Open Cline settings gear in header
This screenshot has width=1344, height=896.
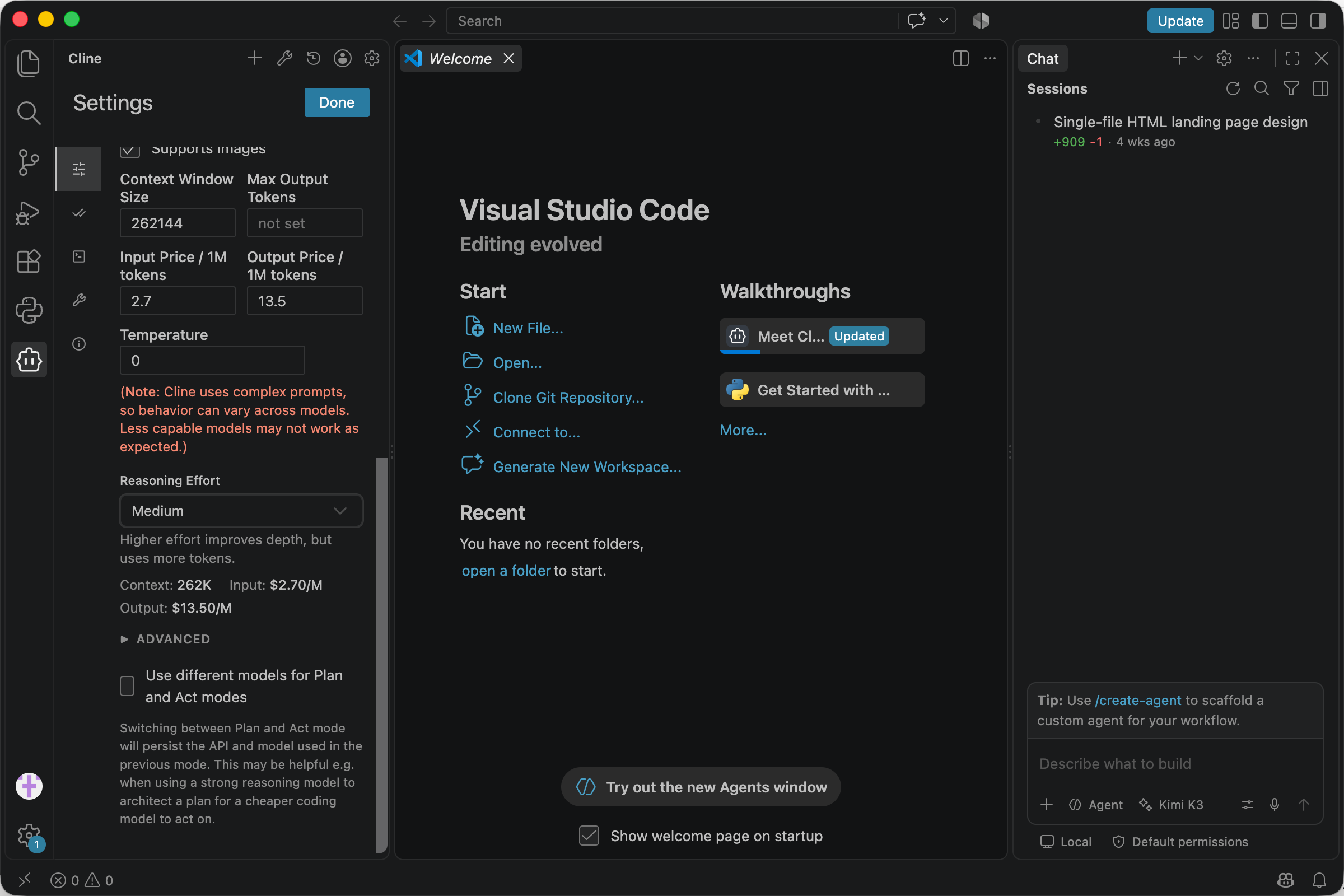point(372,58)
